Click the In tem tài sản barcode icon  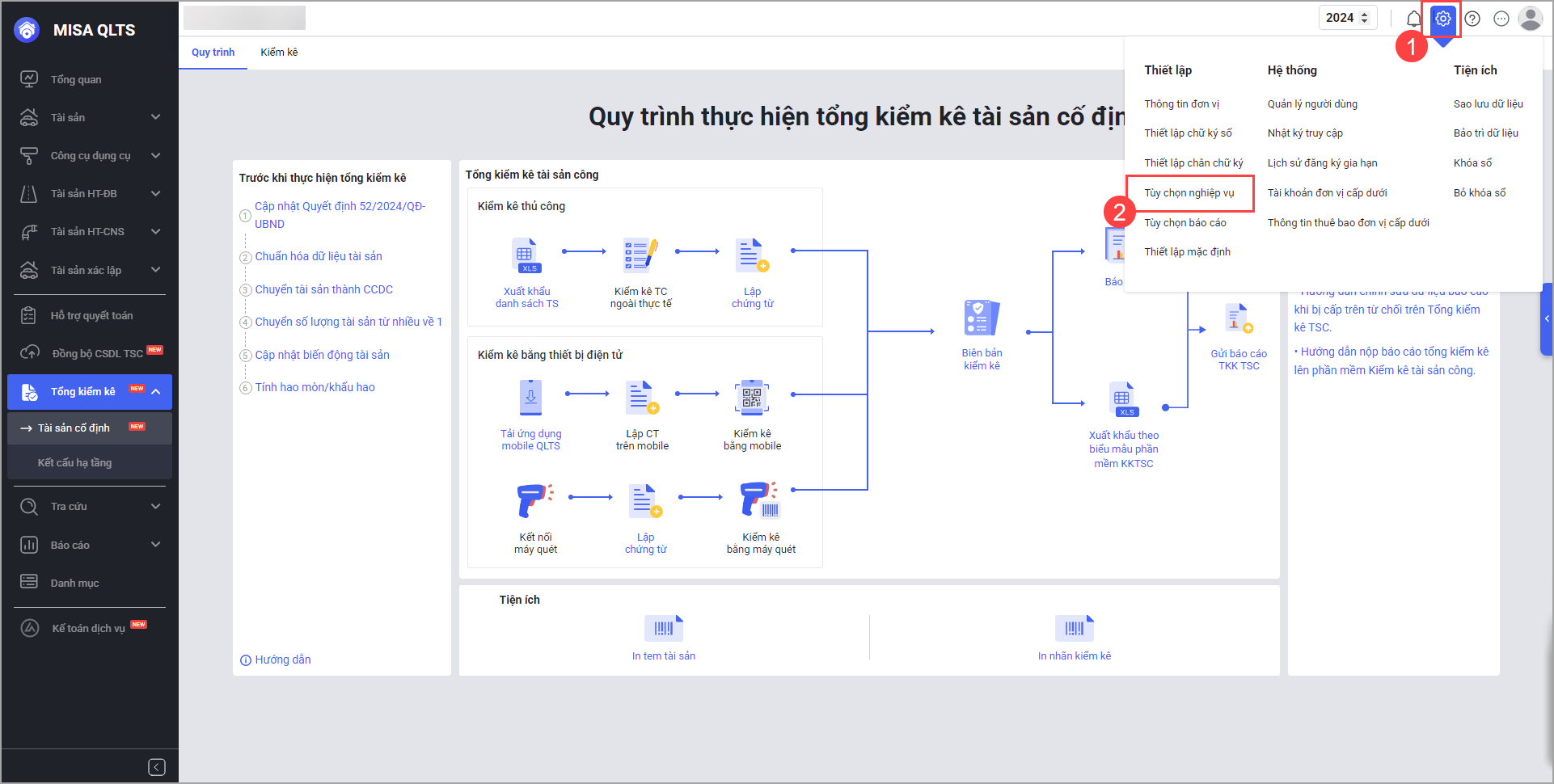tap(664, 628)
